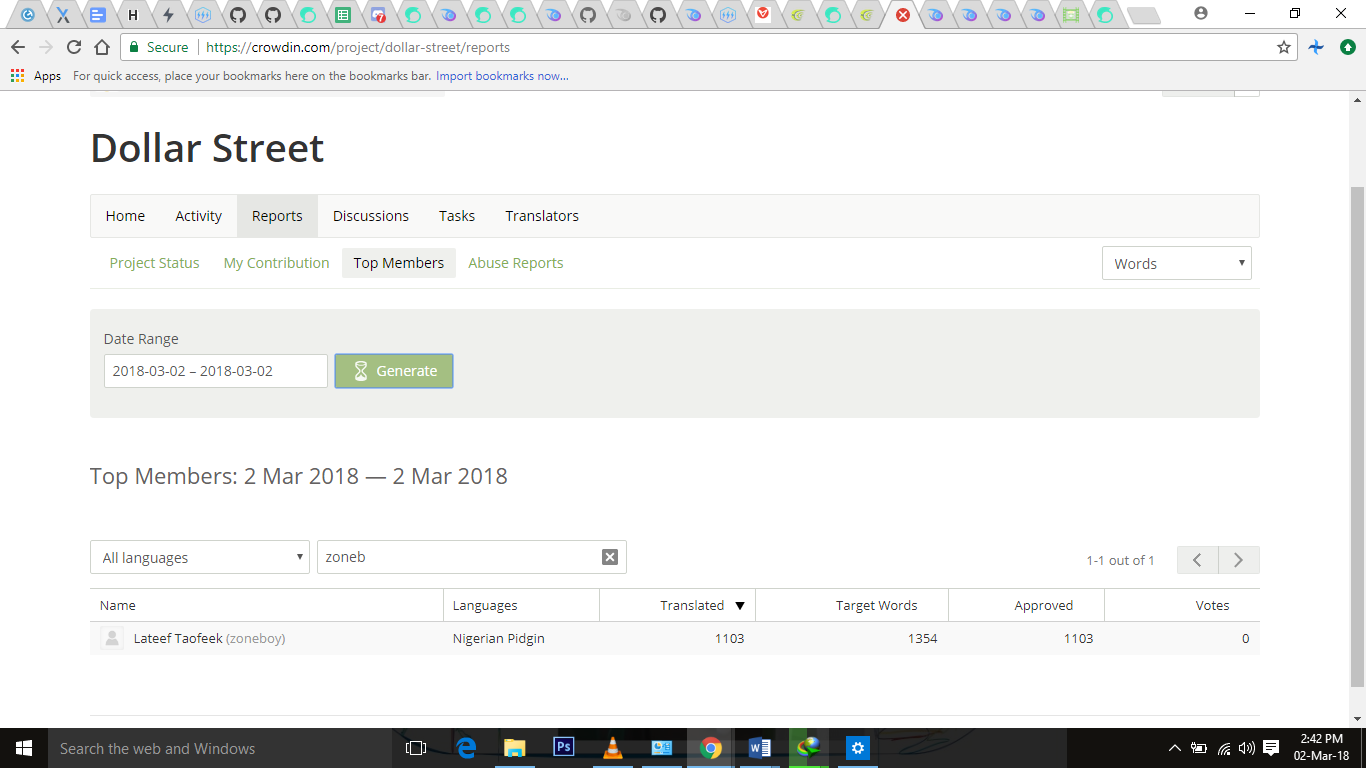Click the Date Range input field
The height and width of the screenshot is (768, 1366).
216,371
